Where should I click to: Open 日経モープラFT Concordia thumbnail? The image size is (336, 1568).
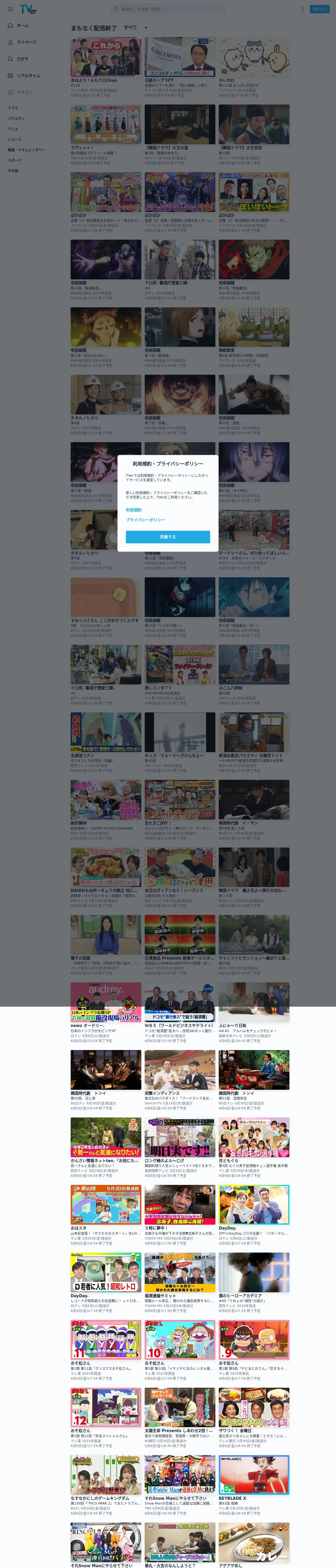point(180,57)
